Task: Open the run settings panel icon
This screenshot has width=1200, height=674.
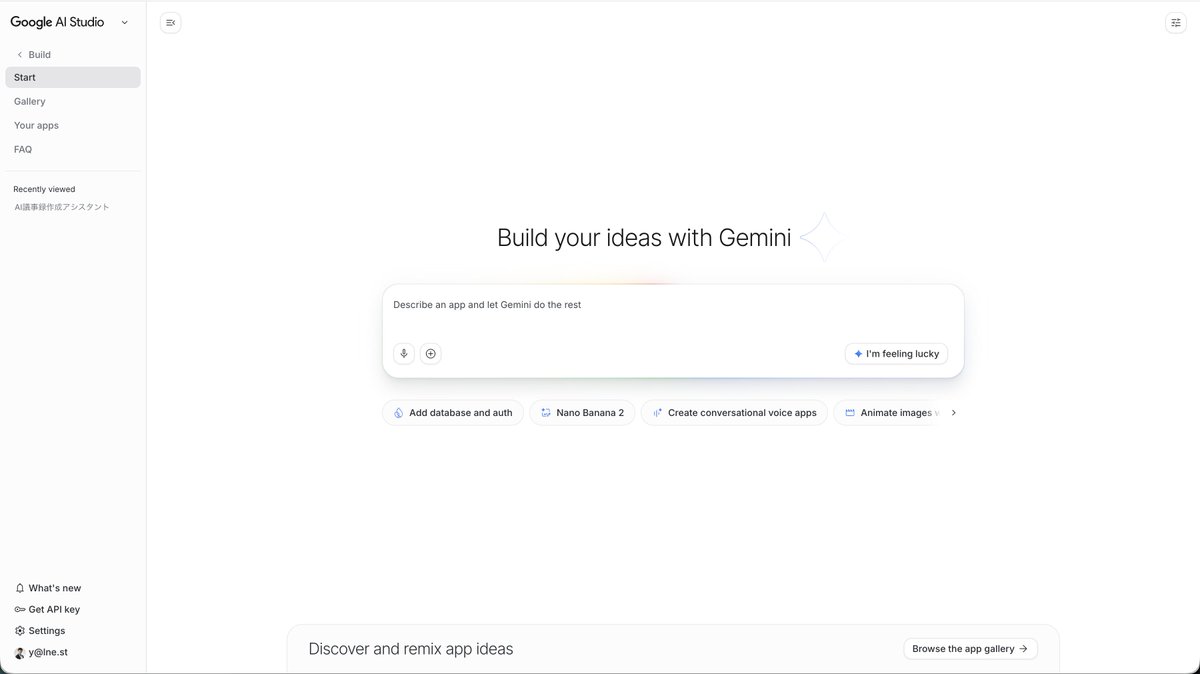Action: coord(1175,22)
